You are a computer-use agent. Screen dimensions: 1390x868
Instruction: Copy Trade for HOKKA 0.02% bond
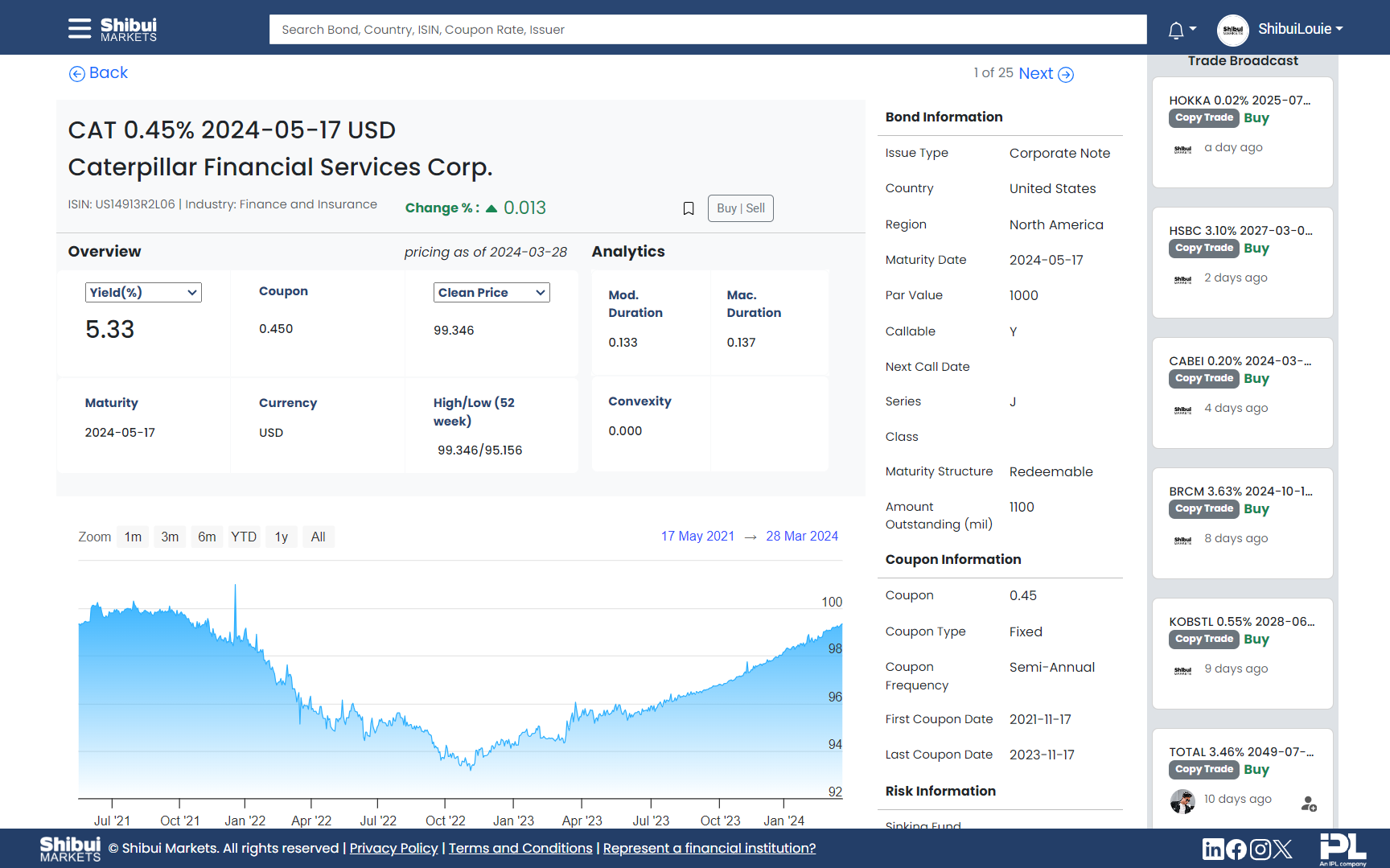coord(1204,118)
